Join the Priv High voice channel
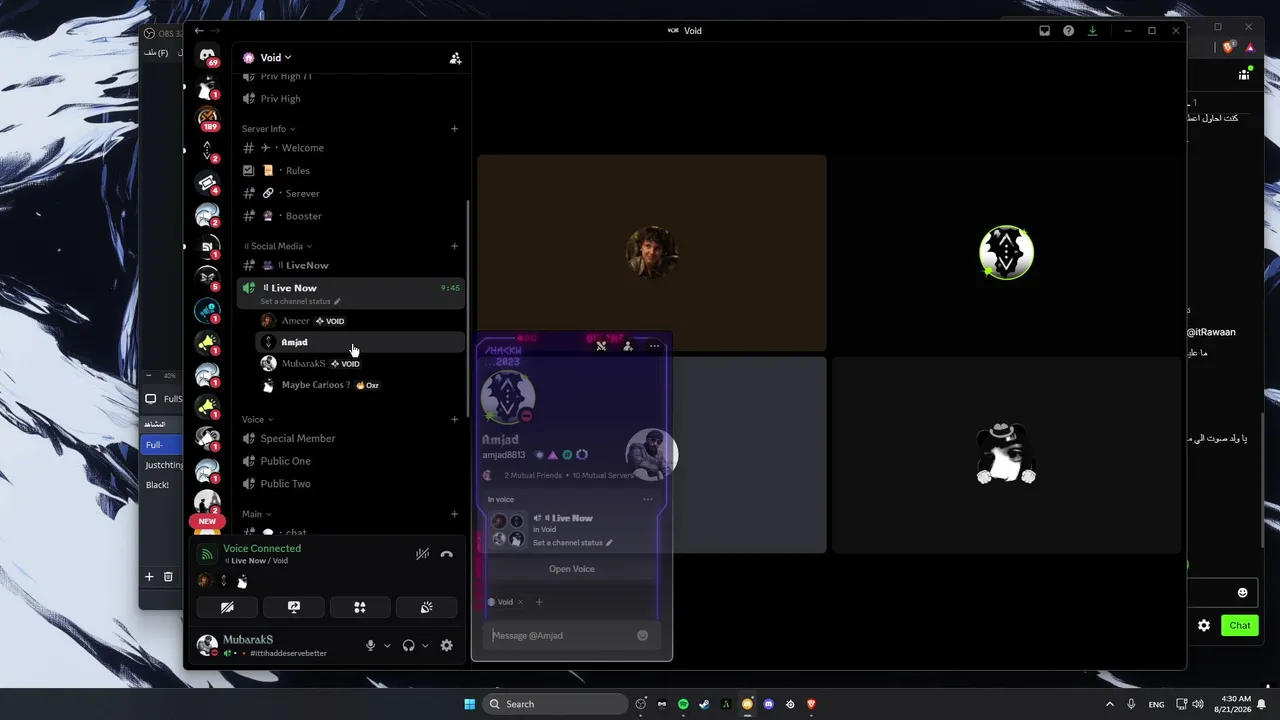This screenshot has height=720, width=1280. pyautogui.click(x=351, y=99)
